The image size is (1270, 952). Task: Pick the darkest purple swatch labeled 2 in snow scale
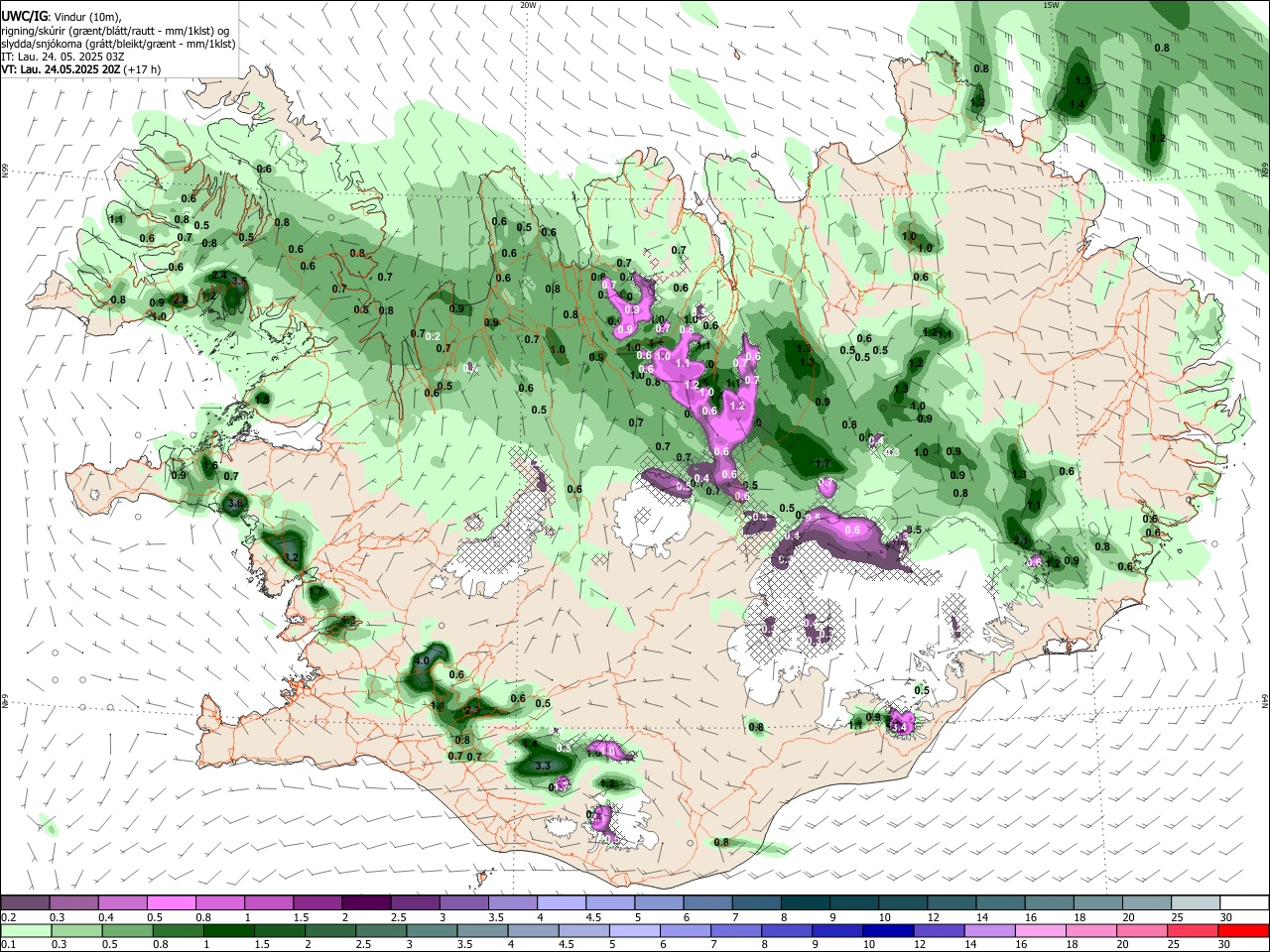[x=365, y=902]
